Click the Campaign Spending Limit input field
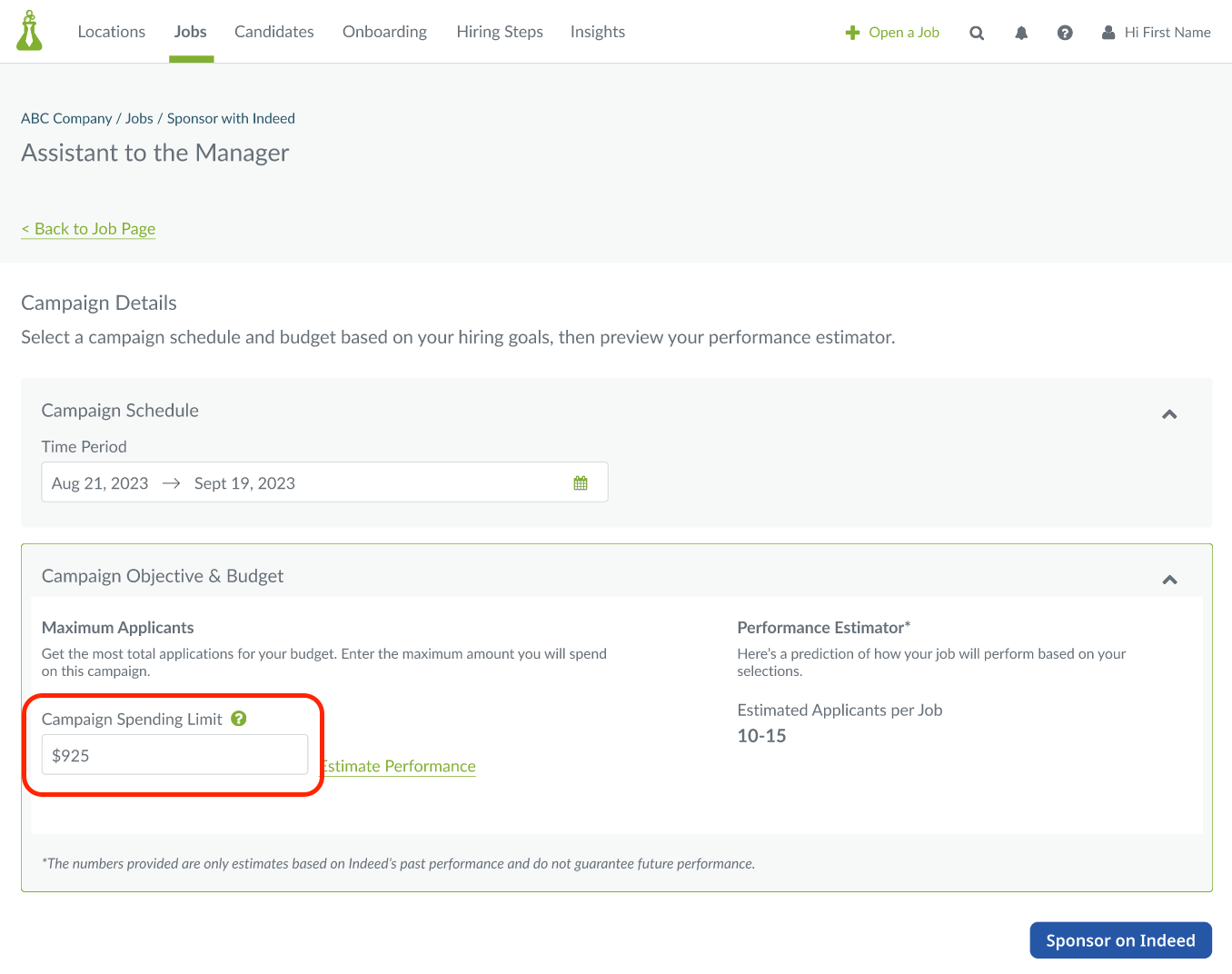This screenshot has width=1232, height=974. tap(174, 754)
